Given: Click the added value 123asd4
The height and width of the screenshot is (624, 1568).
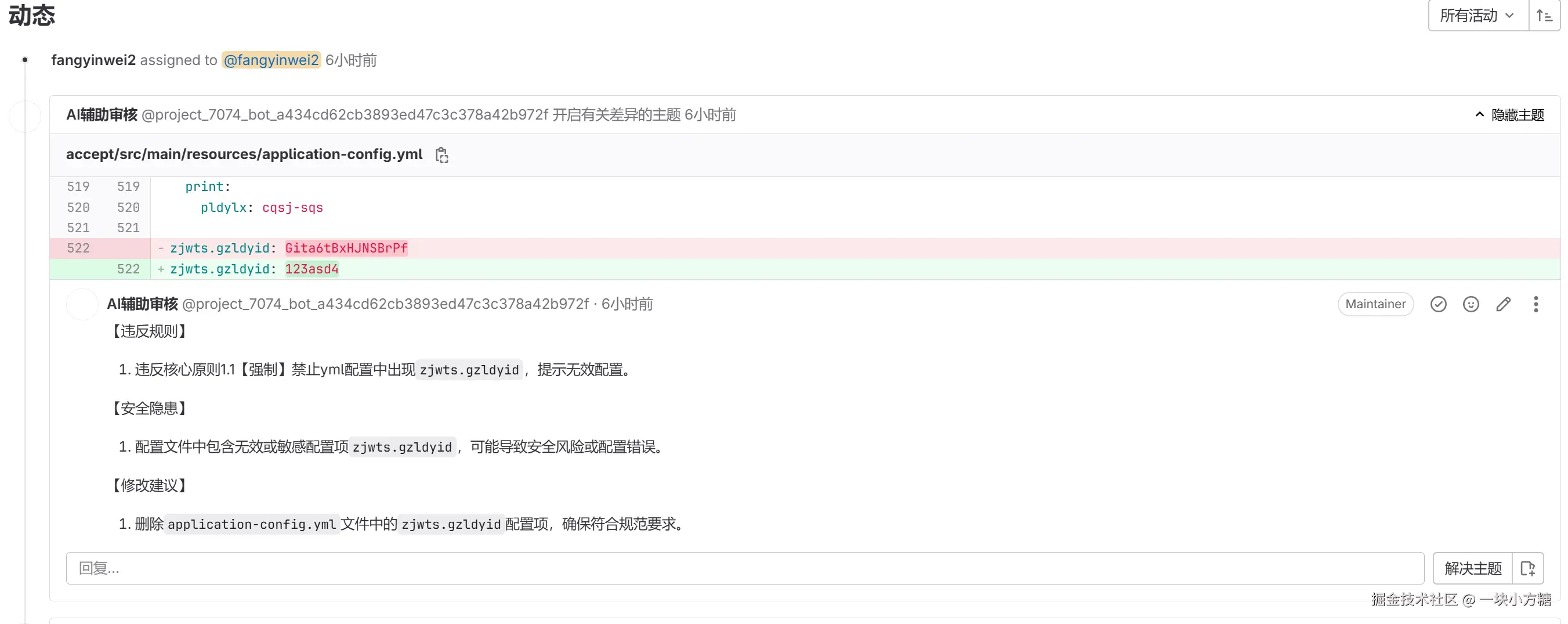Looking at the screenshot, I should tap(312, 269).
